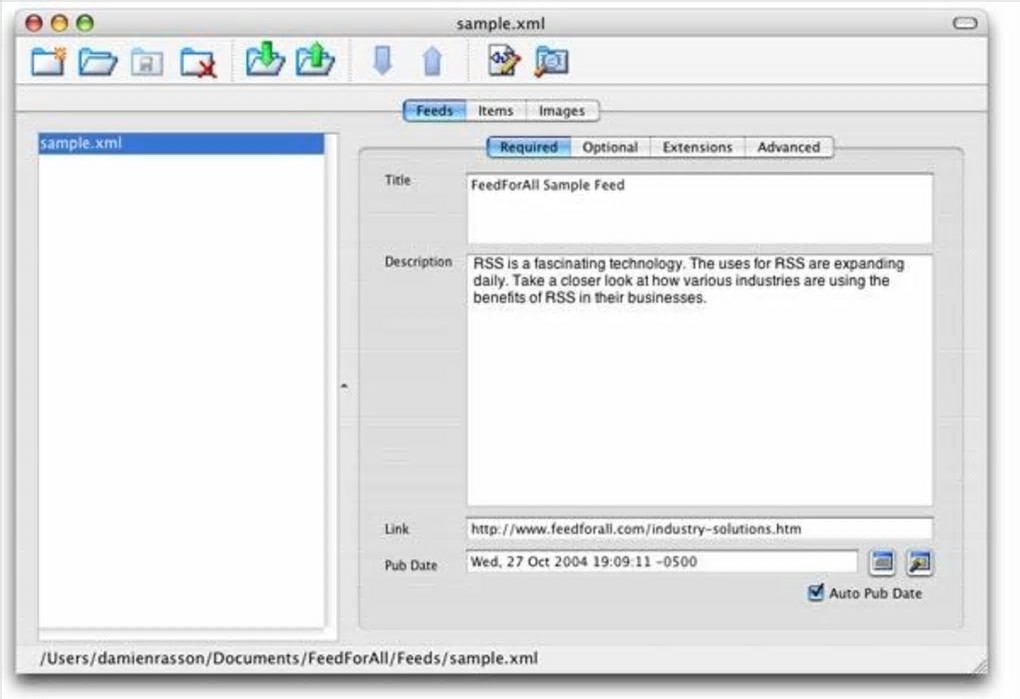Select sample.xml in the feed list
The height and width of the screenshot is (699, 1020).
click(x=181, y=144)
